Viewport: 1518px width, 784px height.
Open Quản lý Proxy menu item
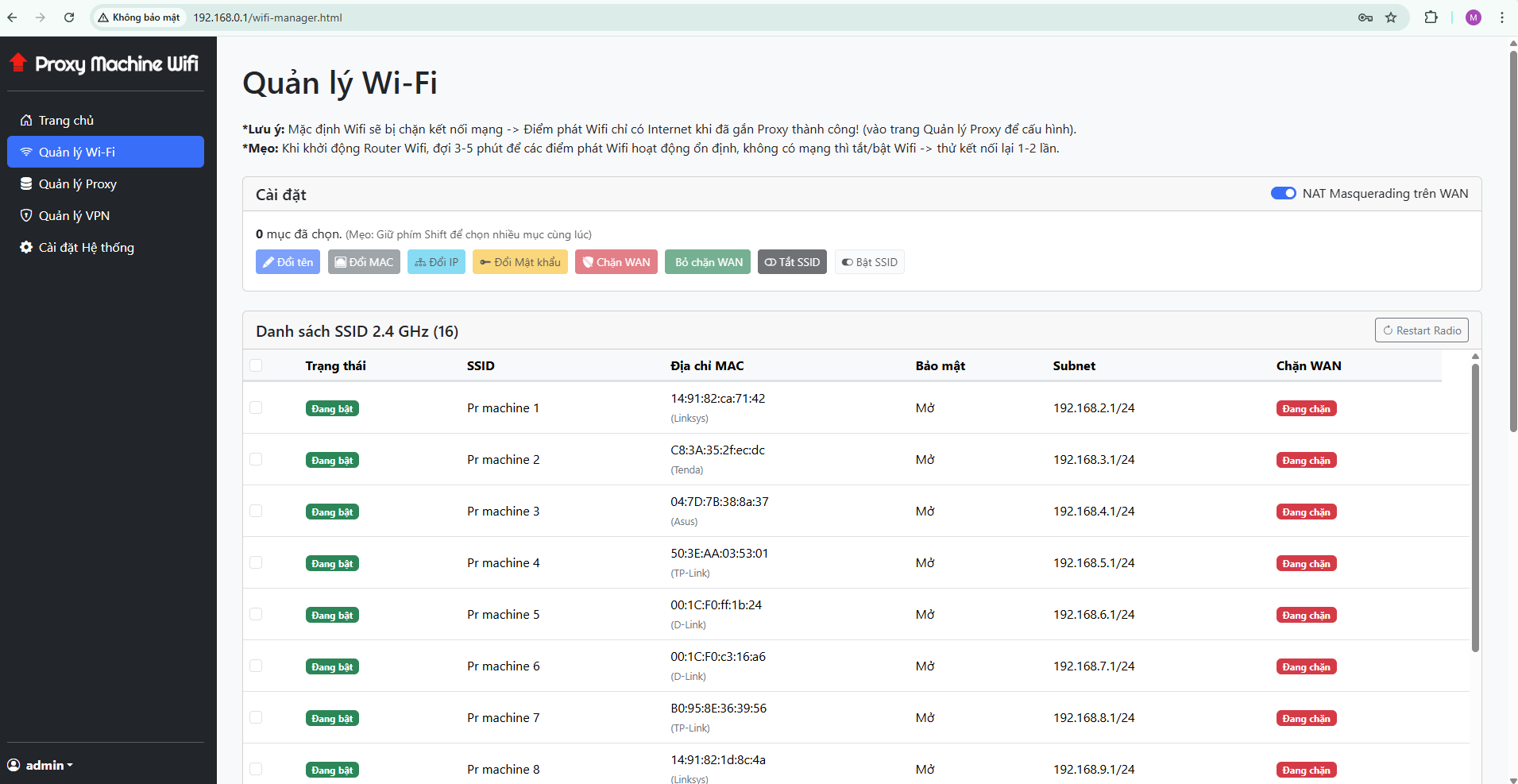[106, 183]
